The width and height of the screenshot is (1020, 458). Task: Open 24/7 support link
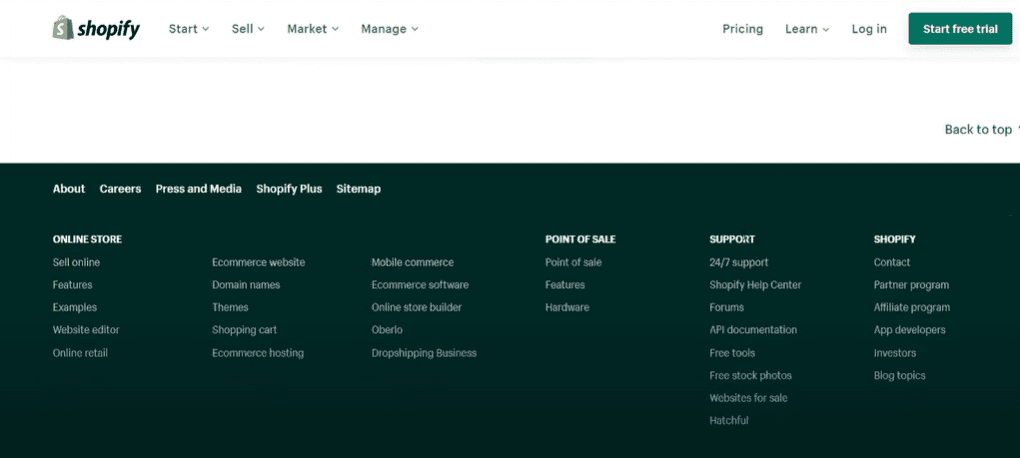(x=739, y=262)
